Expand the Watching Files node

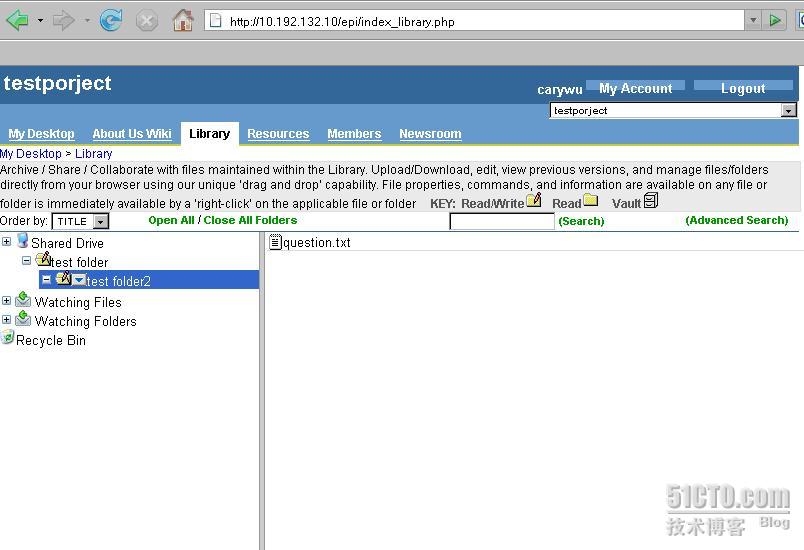(7, 301)
